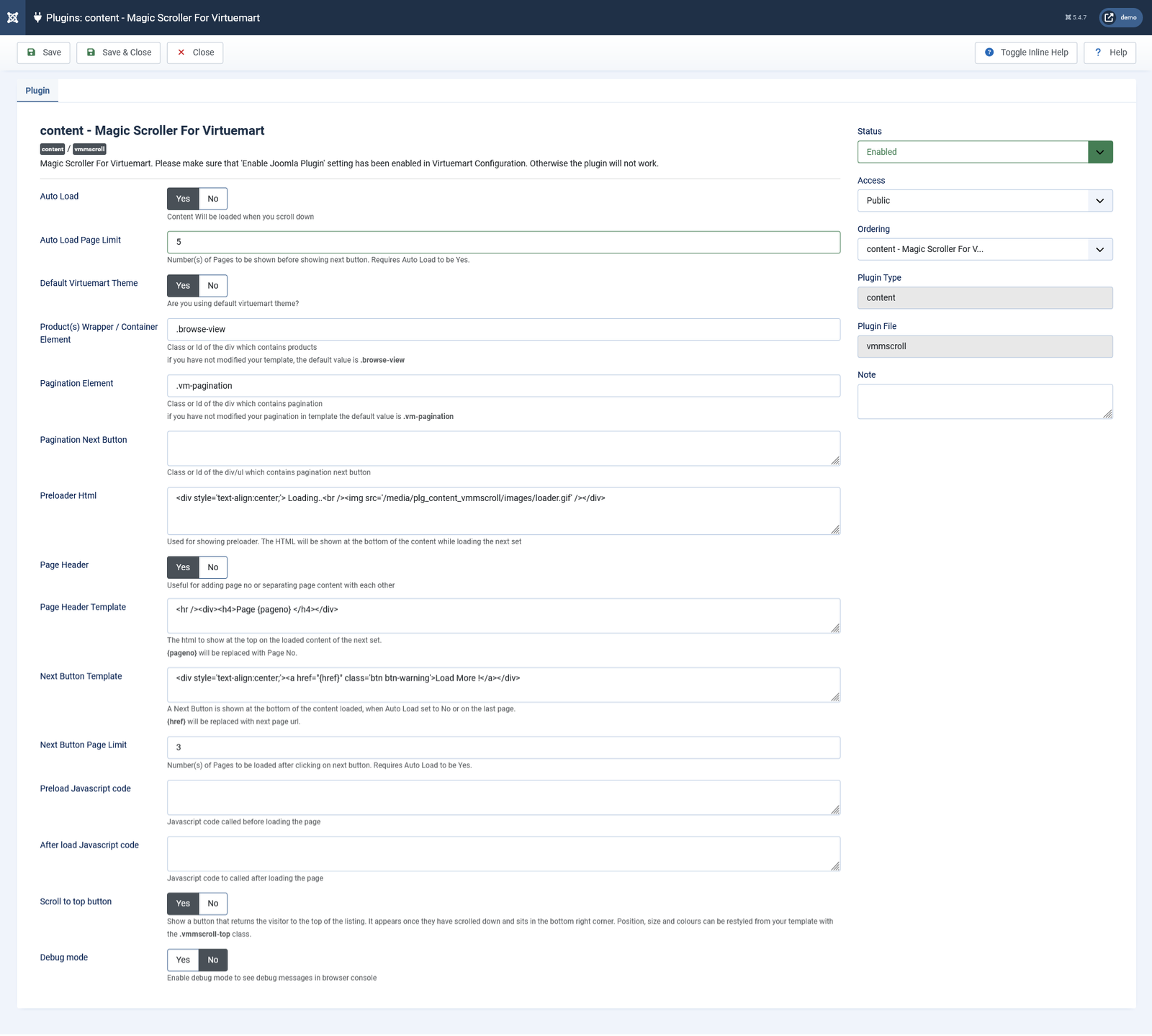Choose No for Default Virtuemart Theme
Viewport: 1152px width, 1036px height.
coord(213,286)
